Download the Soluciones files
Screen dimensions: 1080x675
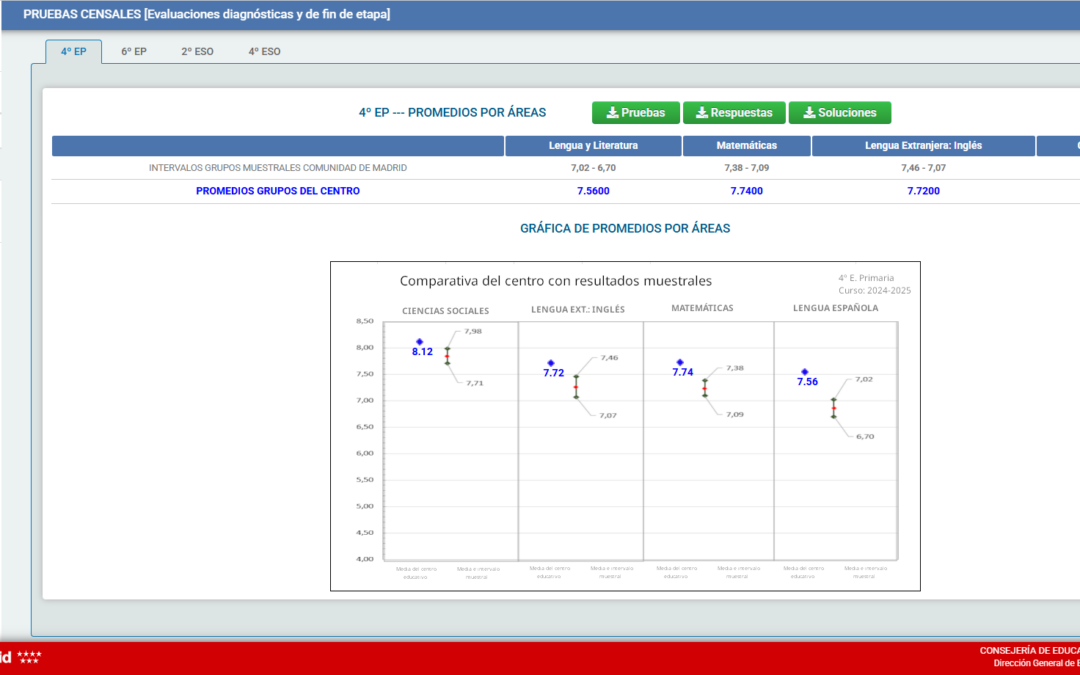pyautogui.click(x=839, y=113)
